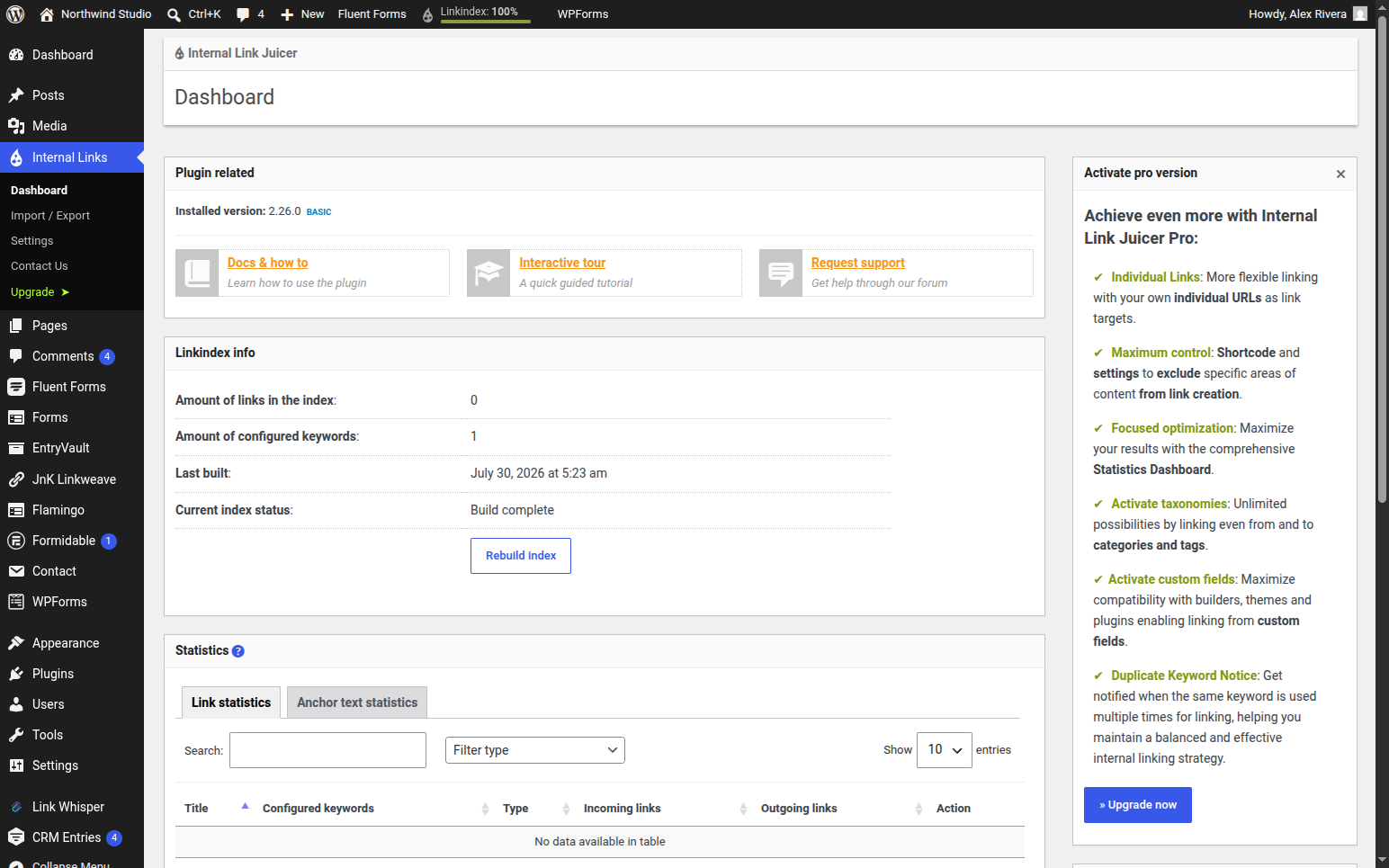This screenshot has width=1389, height=868.
Task: Click the WPForms sidebar icon
Action: pyautogui.click(x=16, y=602)
